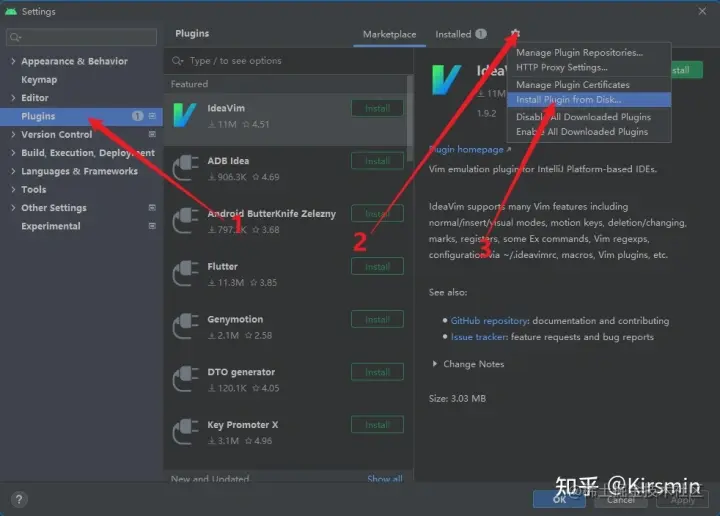Close the Settings dialog window
Image resolution: width=720 pixels, height=516 pixels.
702,11
